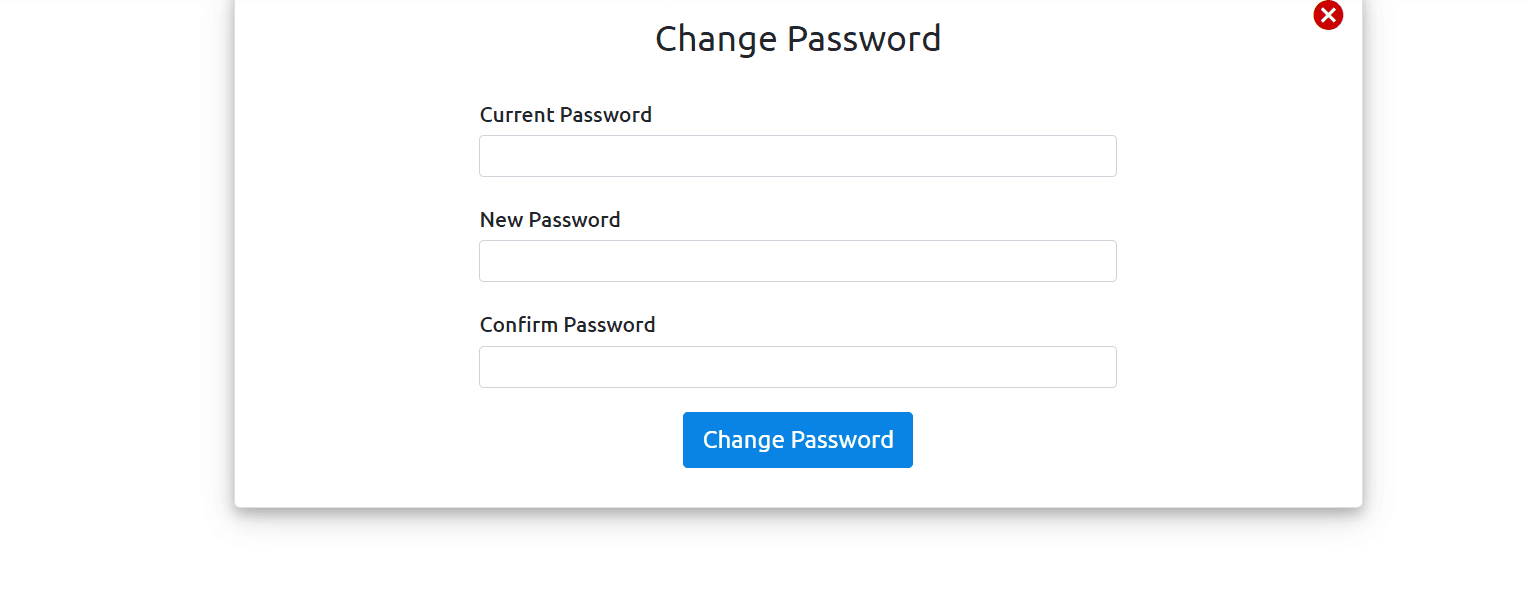Dismiss the dialog via the circular X icon
Viewport: 1528px width, 604px height.
1327,15
